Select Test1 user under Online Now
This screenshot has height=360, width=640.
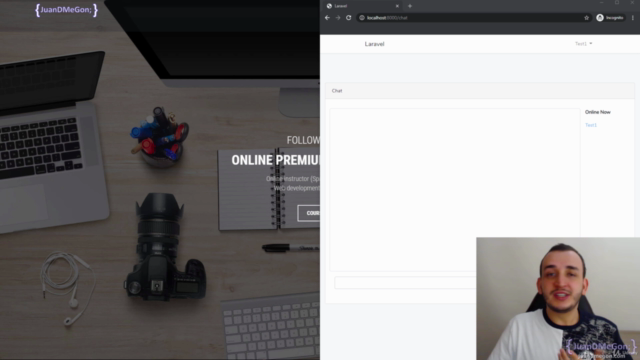(591, 125)
